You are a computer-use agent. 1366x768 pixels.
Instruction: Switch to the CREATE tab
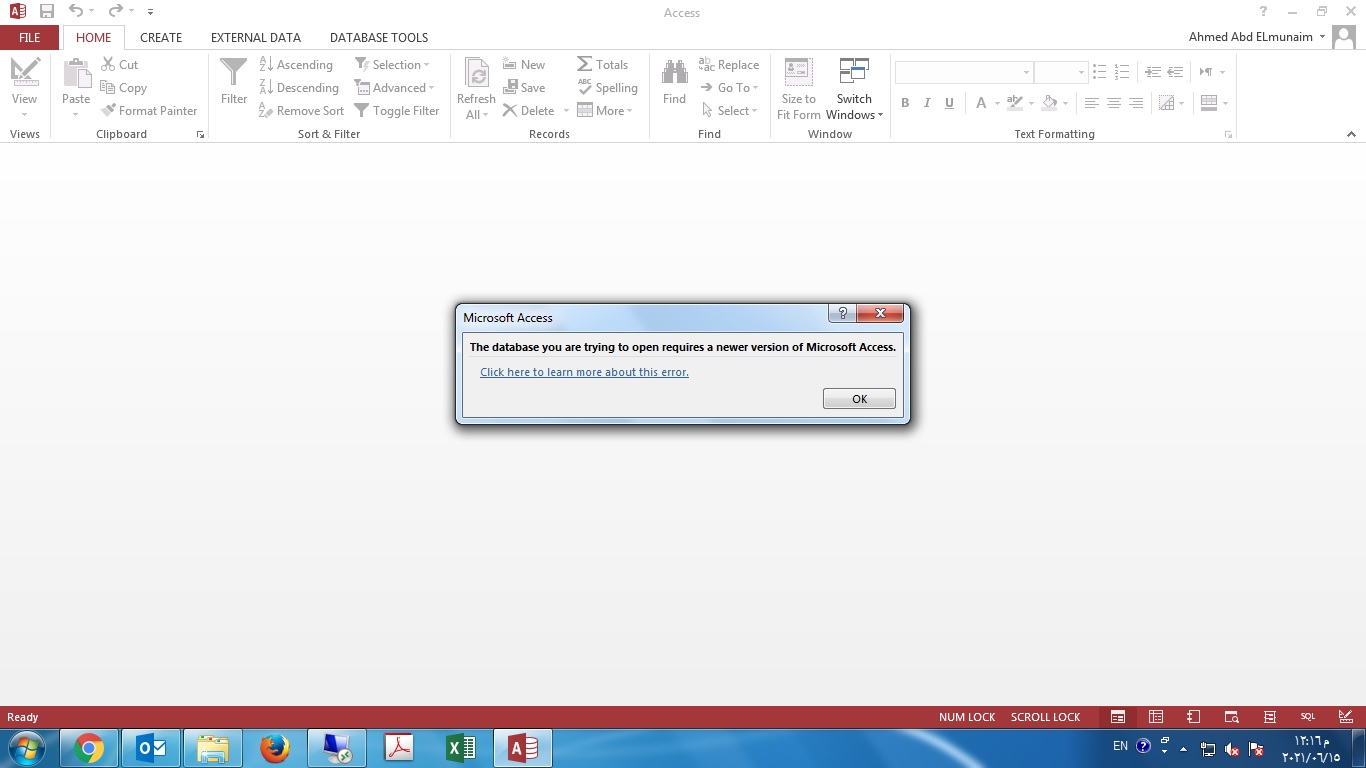[x=161, y=37]
